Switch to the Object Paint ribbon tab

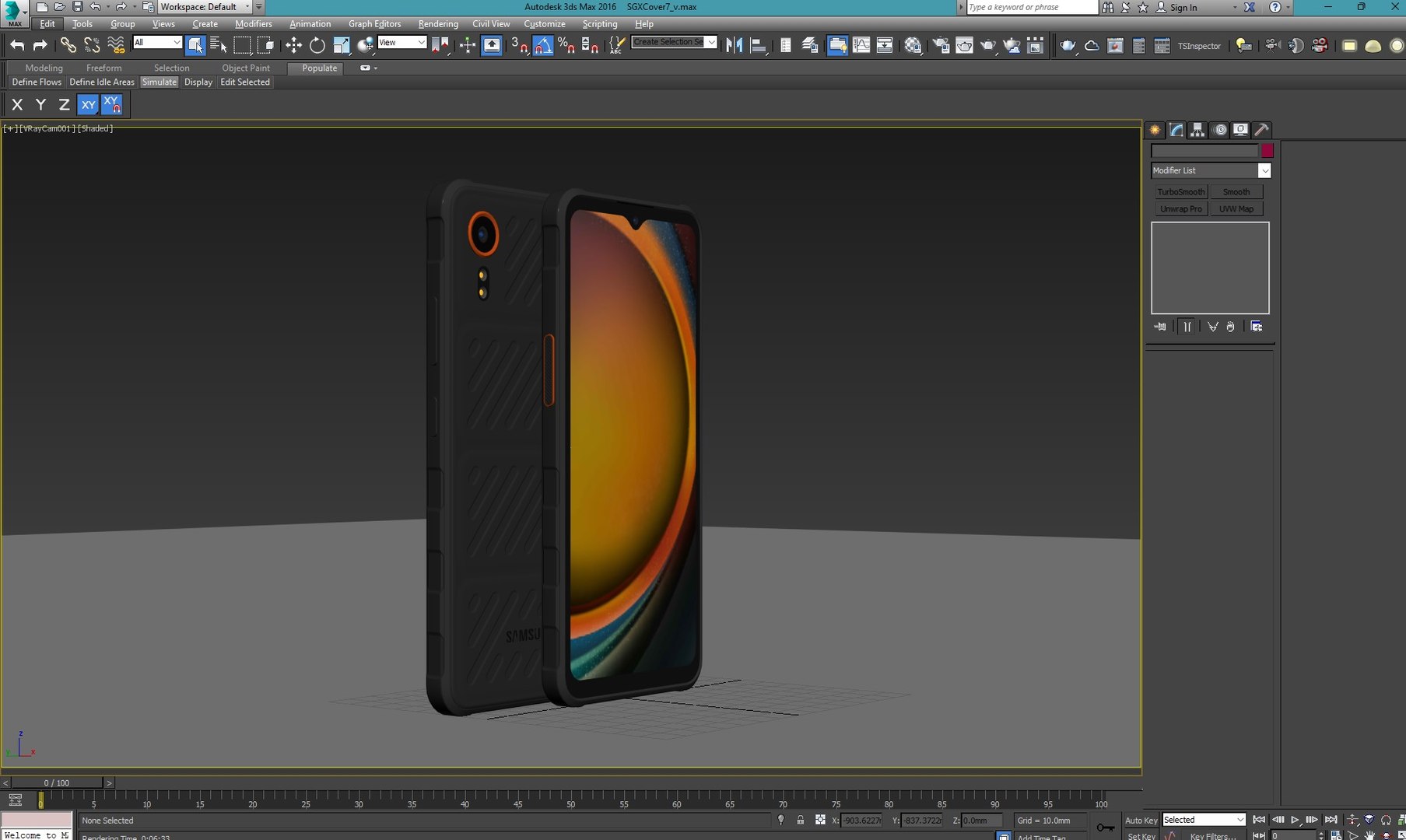click(246, 68)
